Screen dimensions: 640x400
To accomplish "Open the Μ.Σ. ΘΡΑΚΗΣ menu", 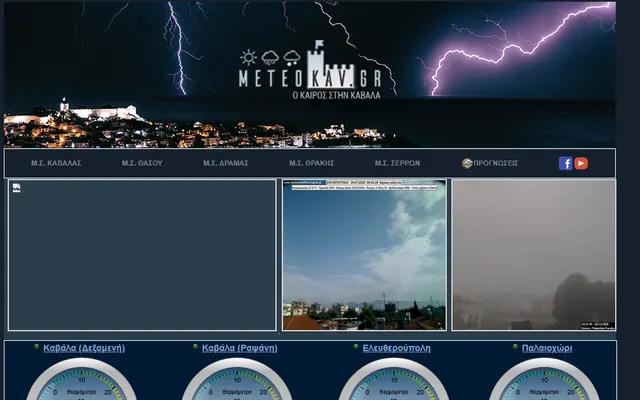I will point(312,163).
